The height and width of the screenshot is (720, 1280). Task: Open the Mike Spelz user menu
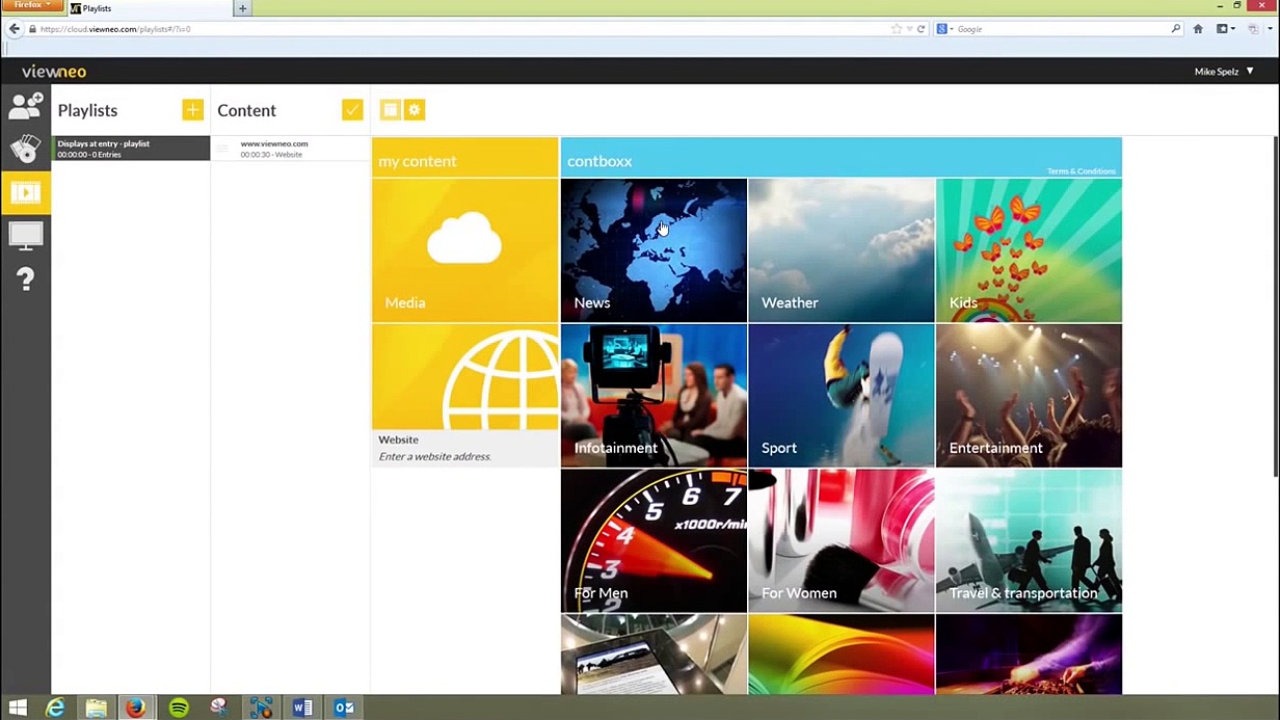pyautogui.click(x=1224, y=72)
